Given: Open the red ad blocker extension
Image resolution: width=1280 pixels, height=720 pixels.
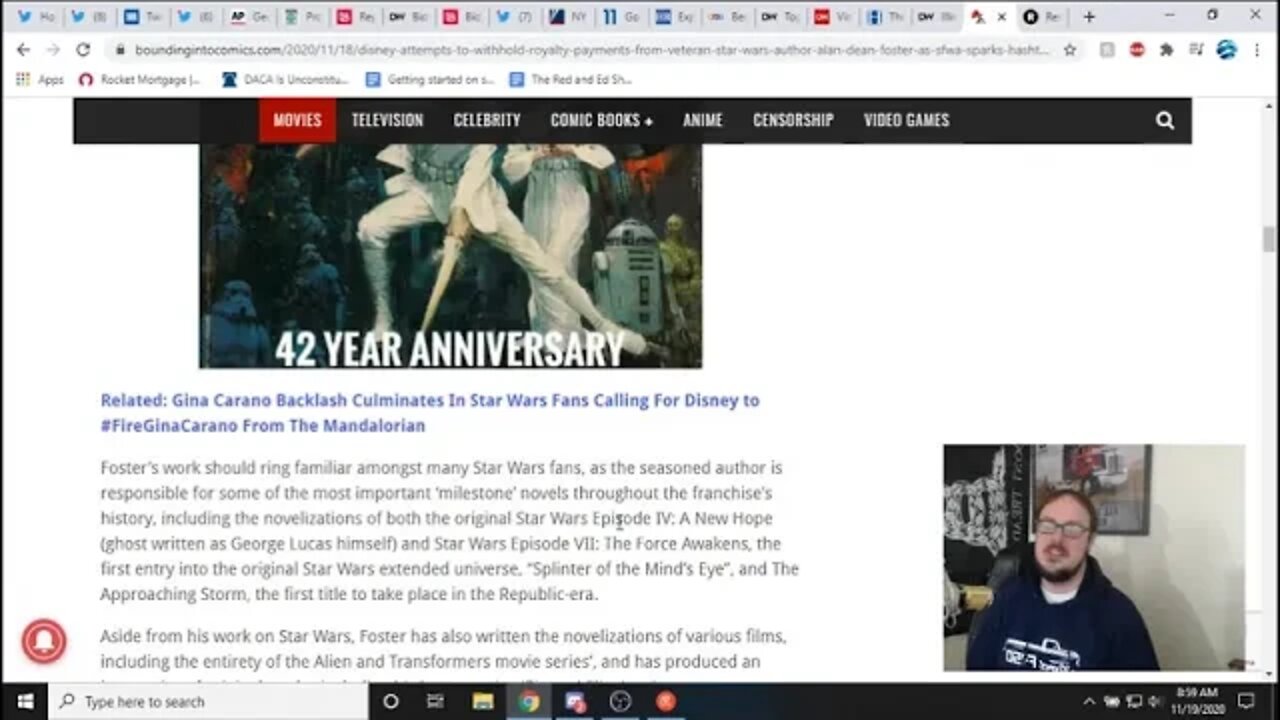Looking at the screenshot, I should click(1137, 49).
